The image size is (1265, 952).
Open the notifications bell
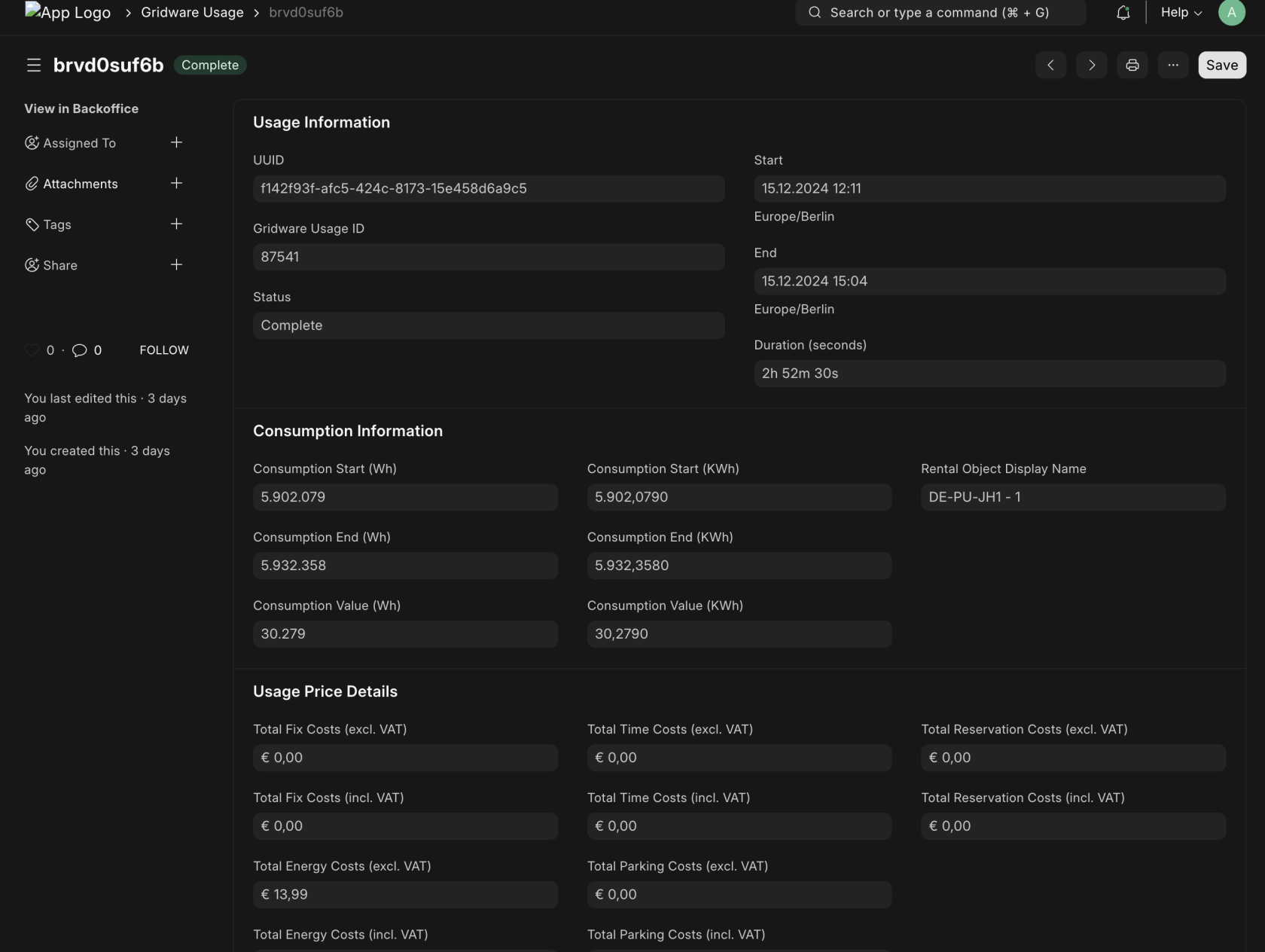click(x=1123, y=13)
